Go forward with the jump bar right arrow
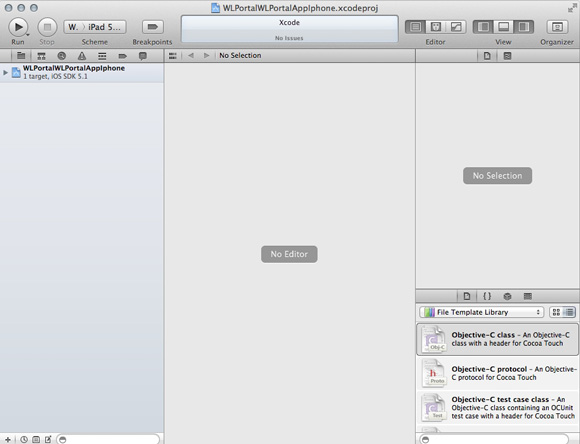Viewport: 580px width, 444px height. (x=206, y=56)
